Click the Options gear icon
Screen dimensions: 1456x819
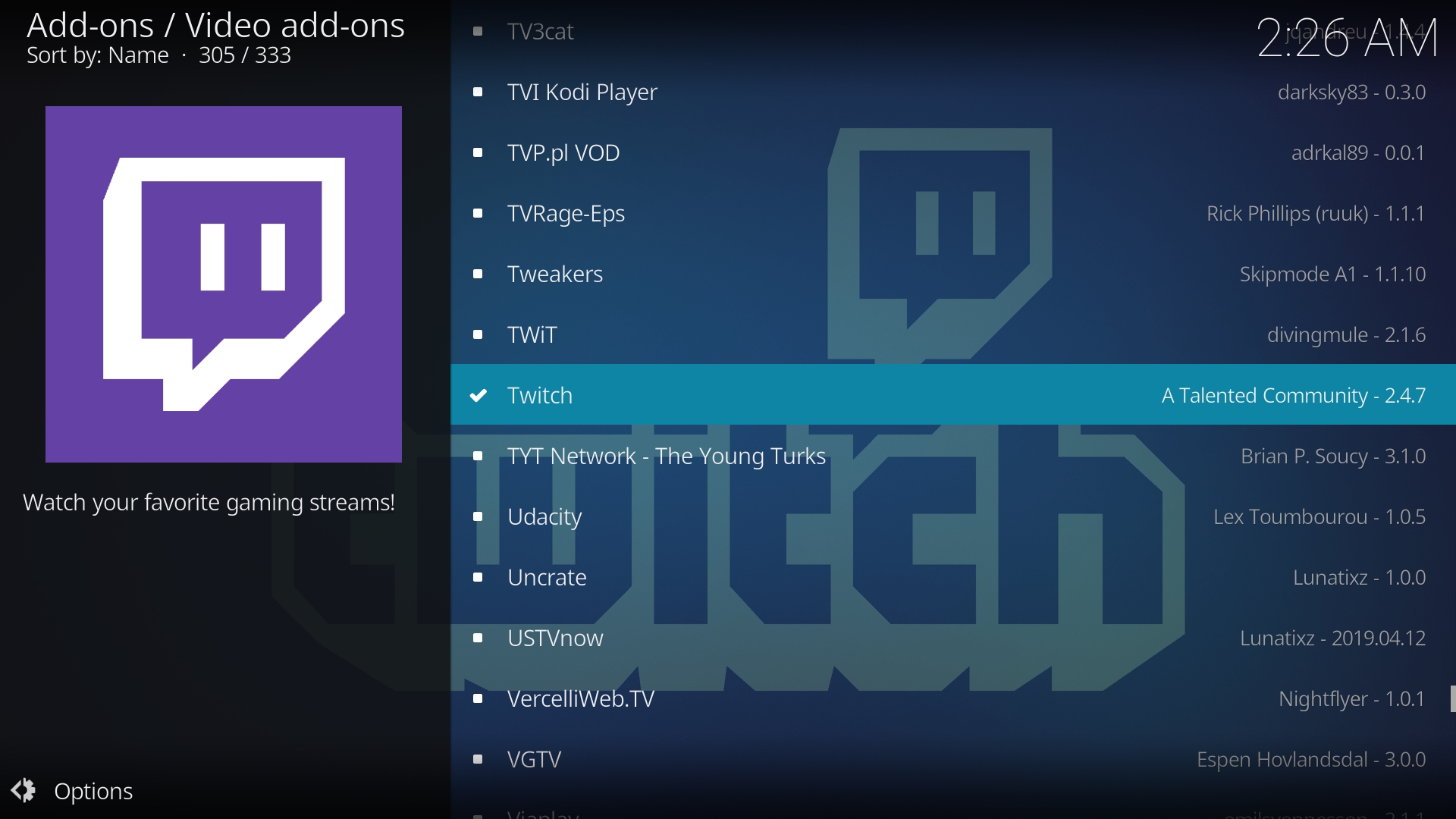coord(24,791)
